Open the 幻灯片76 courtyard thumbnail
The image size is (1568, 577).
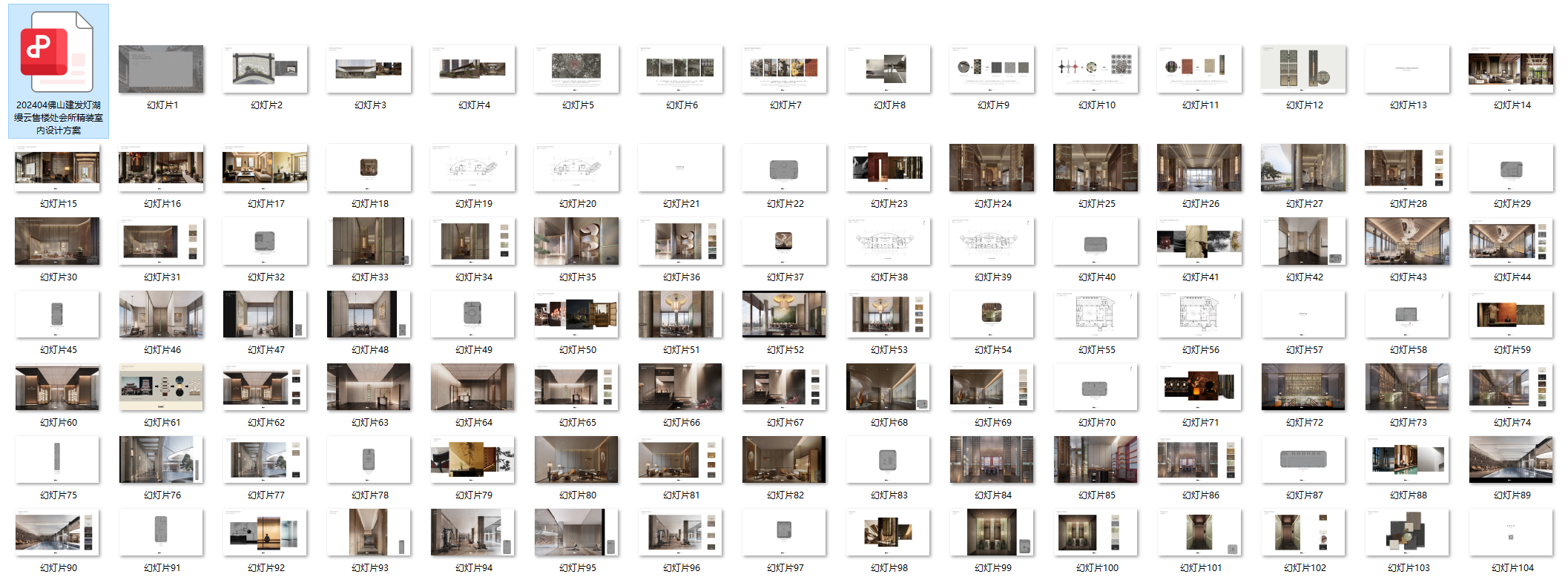coord(161,459)
